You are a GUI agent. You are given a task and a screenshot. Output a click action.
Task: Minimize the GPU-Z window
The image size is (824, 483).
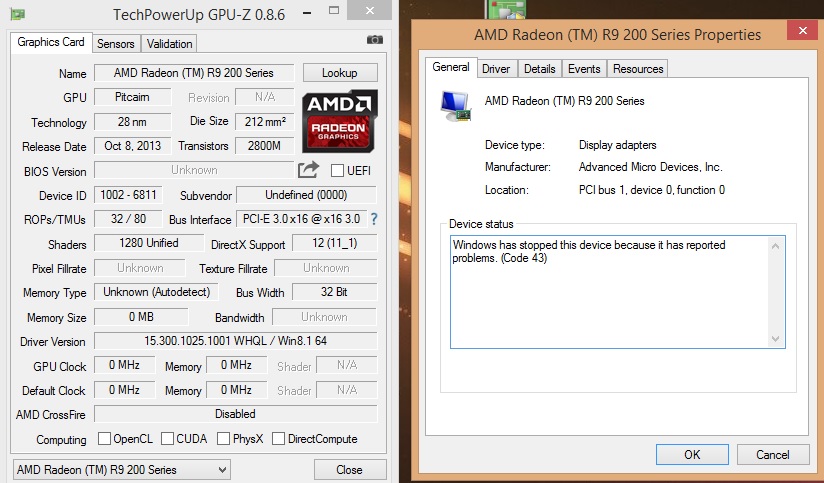point(307,13)
